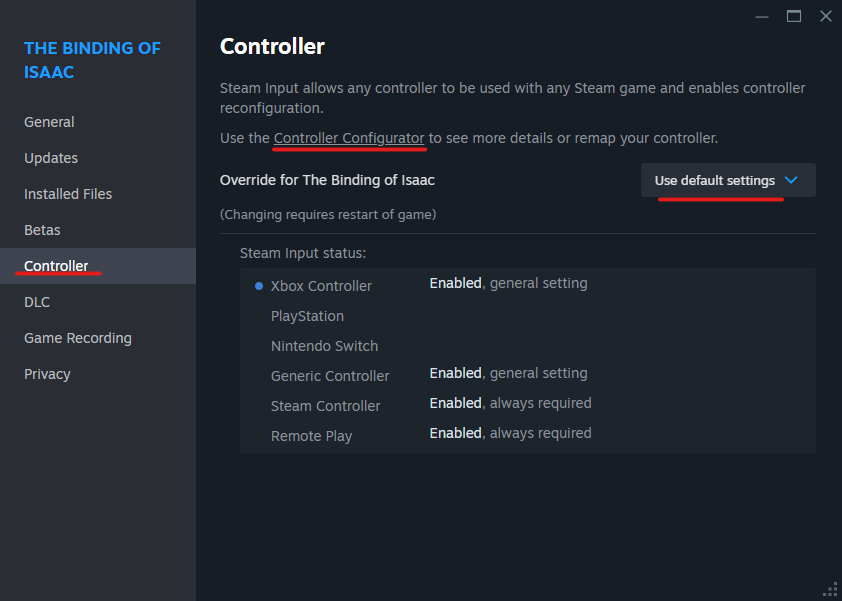Open the Use default settings dropdown
This screenshot has width=842, height=601.
pos(715,181)
